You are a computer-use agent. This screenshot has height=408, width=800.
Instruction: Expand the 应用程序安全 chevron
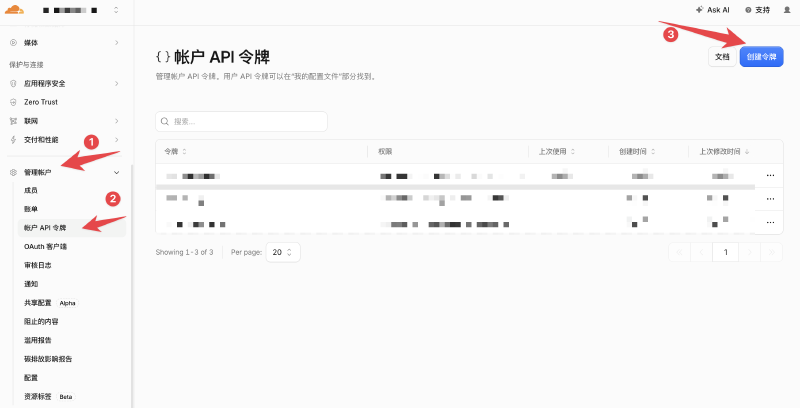point(116,83)
